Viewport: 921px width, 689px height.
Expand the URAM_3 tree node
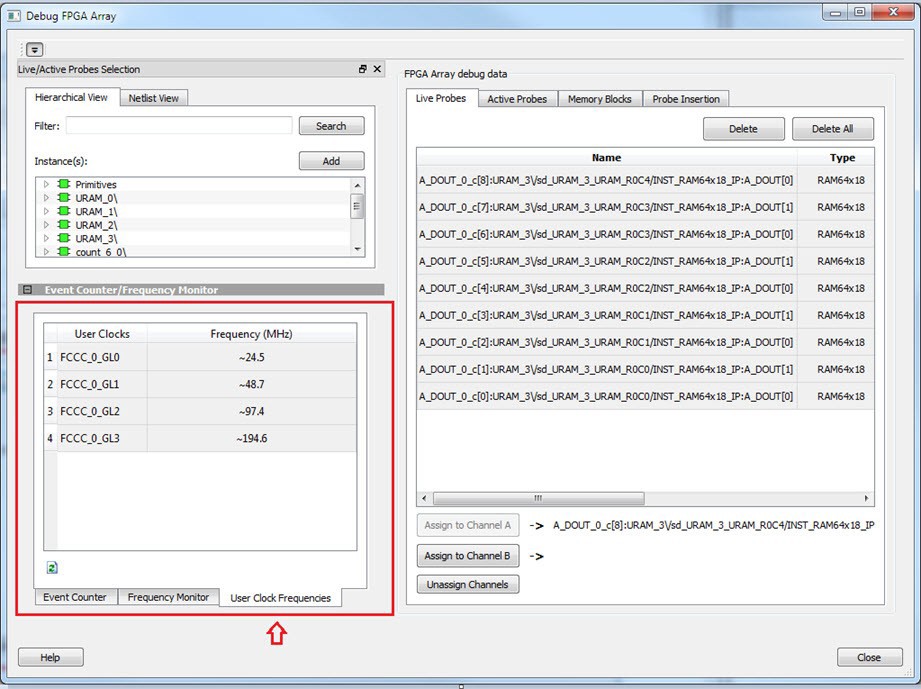46,239
